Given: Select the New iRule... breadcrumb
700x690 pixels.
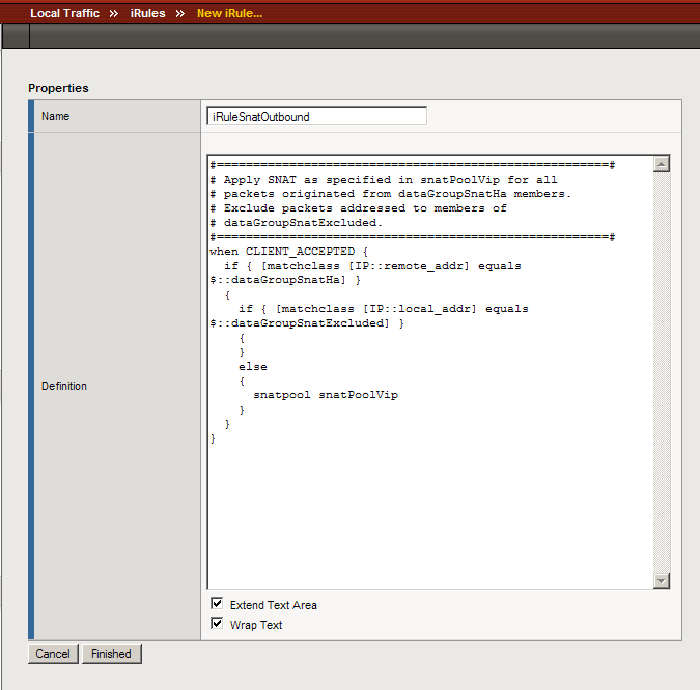Looking at the screenshot, I should (x=229, y=14).
